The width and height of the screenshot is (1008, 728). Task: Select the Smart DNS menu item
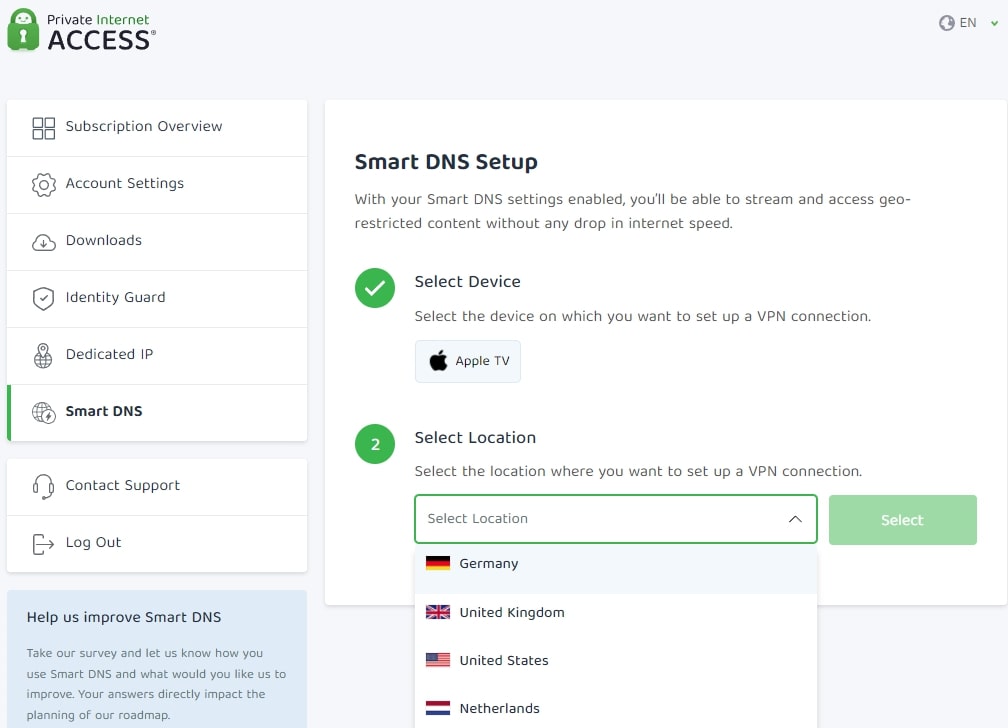(157, 413)
